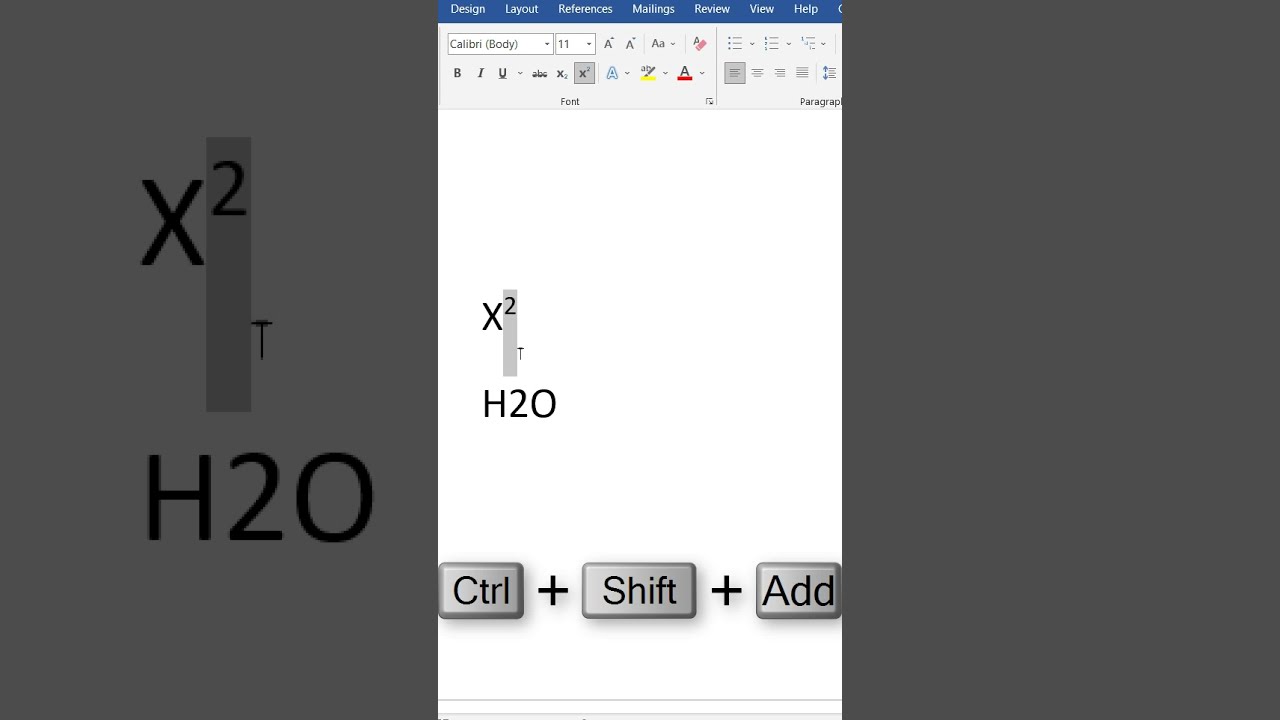Apply the red font color
This screenshot has height=720, width=1280.
pyautogui.click(x=685, y=73)
